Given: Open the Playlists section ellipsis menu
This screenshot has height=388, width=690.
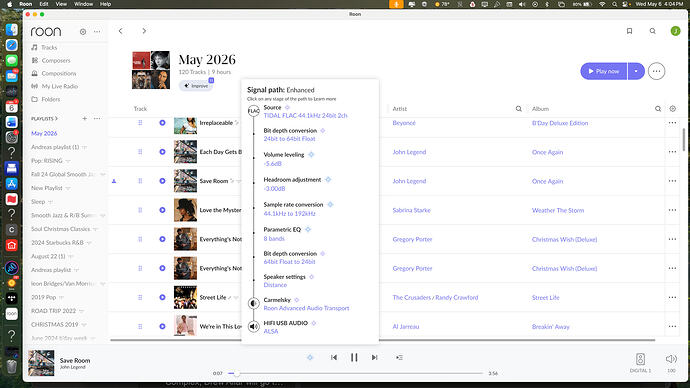Looking at the screenshot, I should pos(97,118).
